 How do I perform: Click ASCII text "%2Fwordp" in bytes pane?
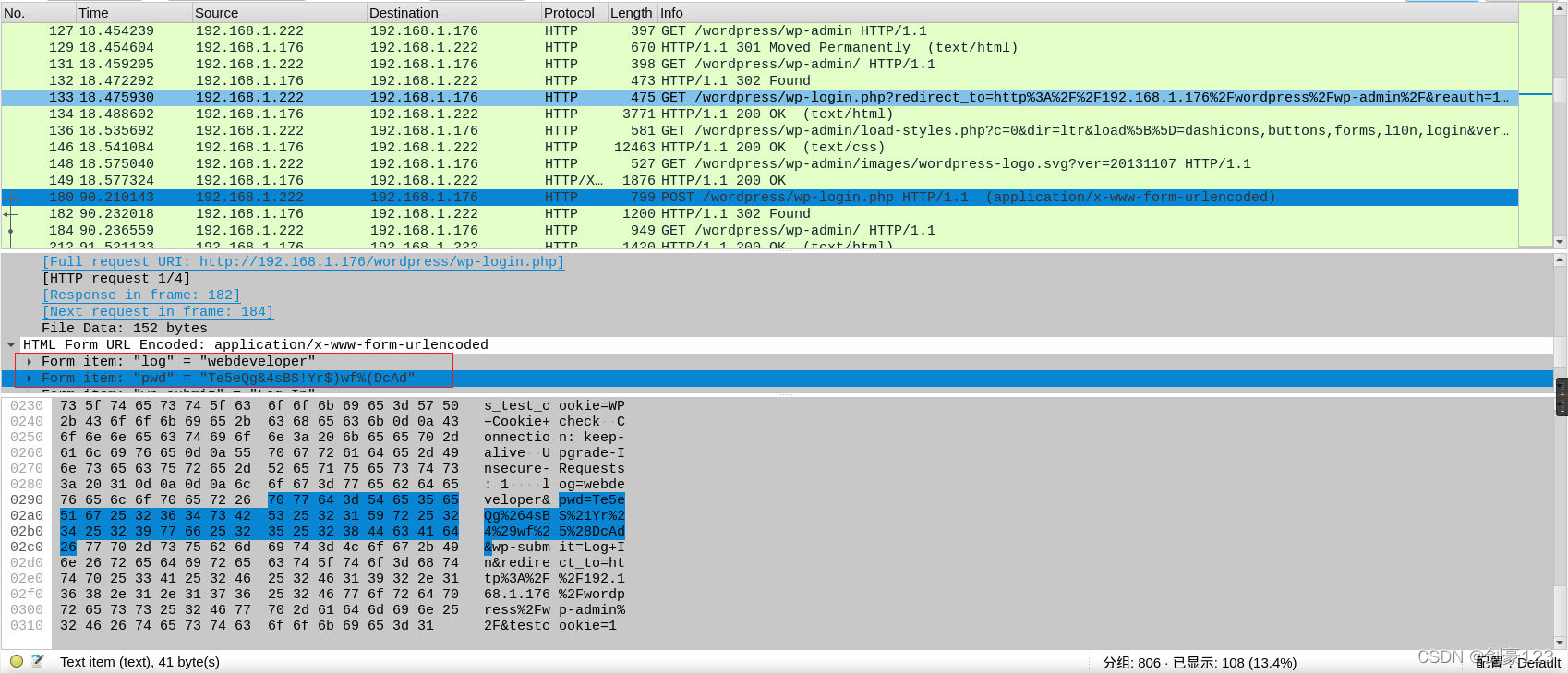point(592,595)
